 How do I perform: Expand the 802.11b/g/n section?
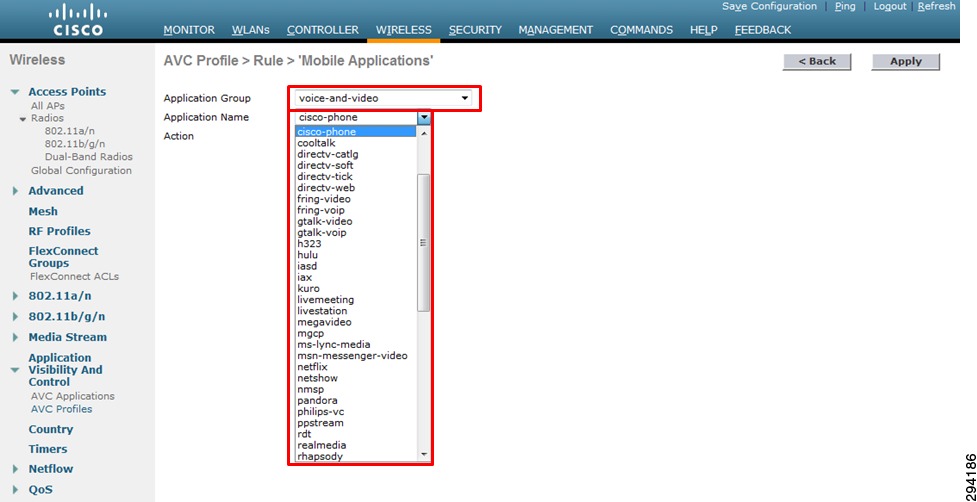(x=16, y=317)
